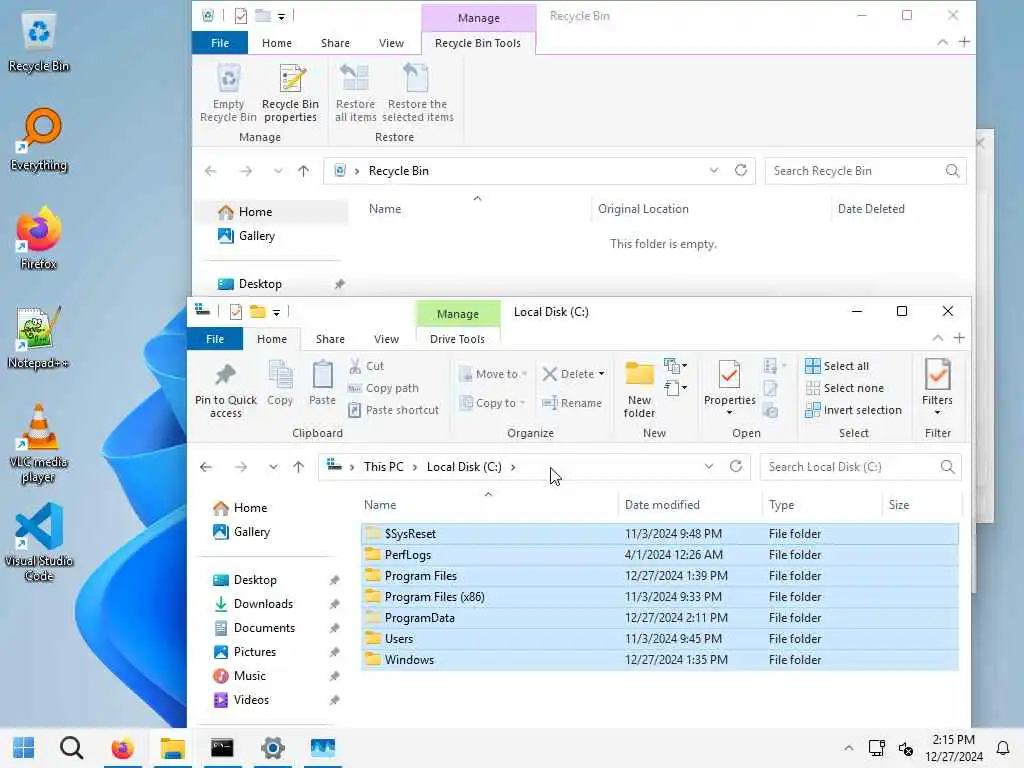Open View tab in Recycle Bin window
This screenshot has height=768, width=1024.
(391, 43)
